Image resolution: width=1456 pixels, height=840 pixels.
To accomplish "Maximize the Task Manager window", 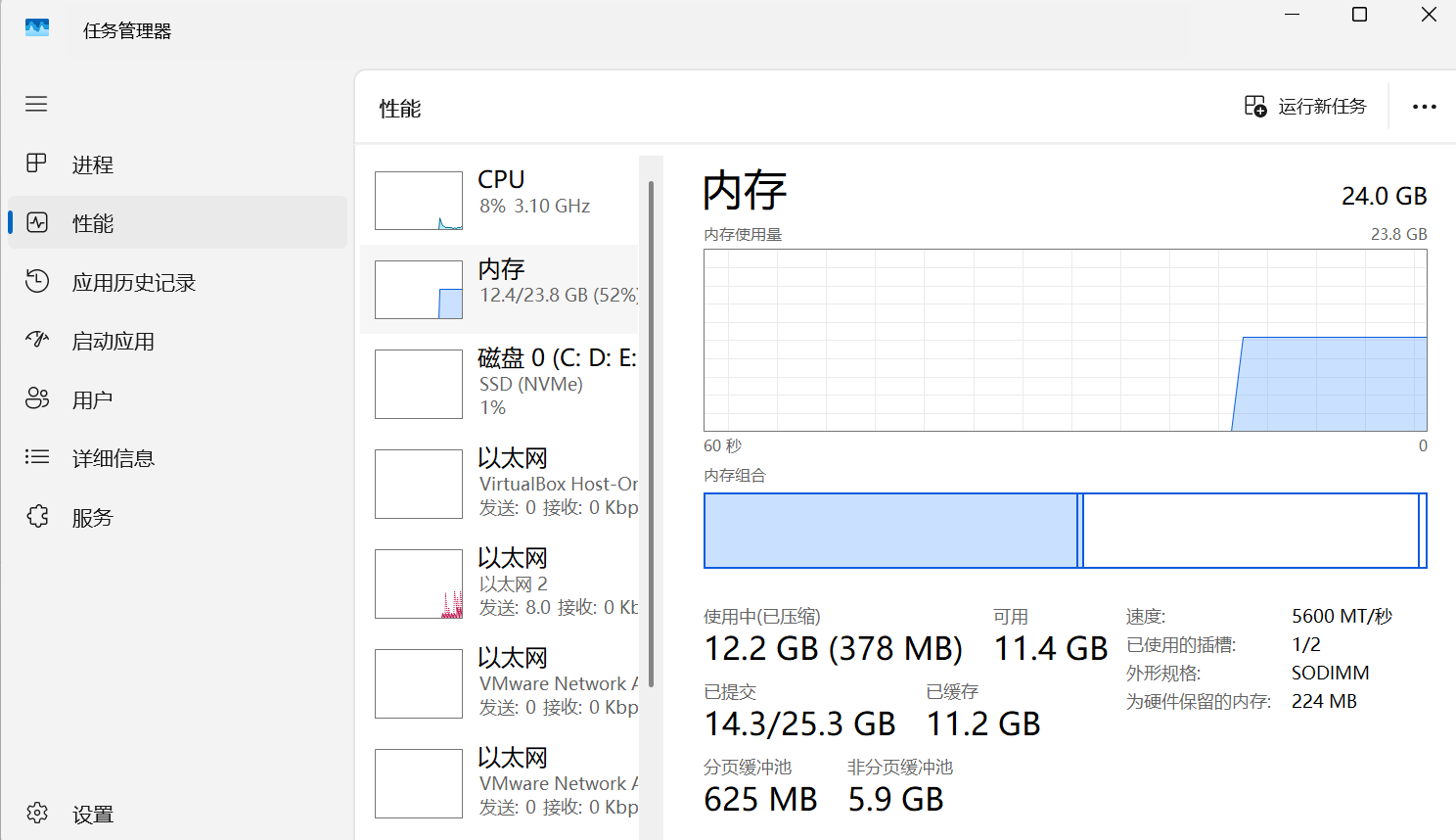I will [1359, 15].
